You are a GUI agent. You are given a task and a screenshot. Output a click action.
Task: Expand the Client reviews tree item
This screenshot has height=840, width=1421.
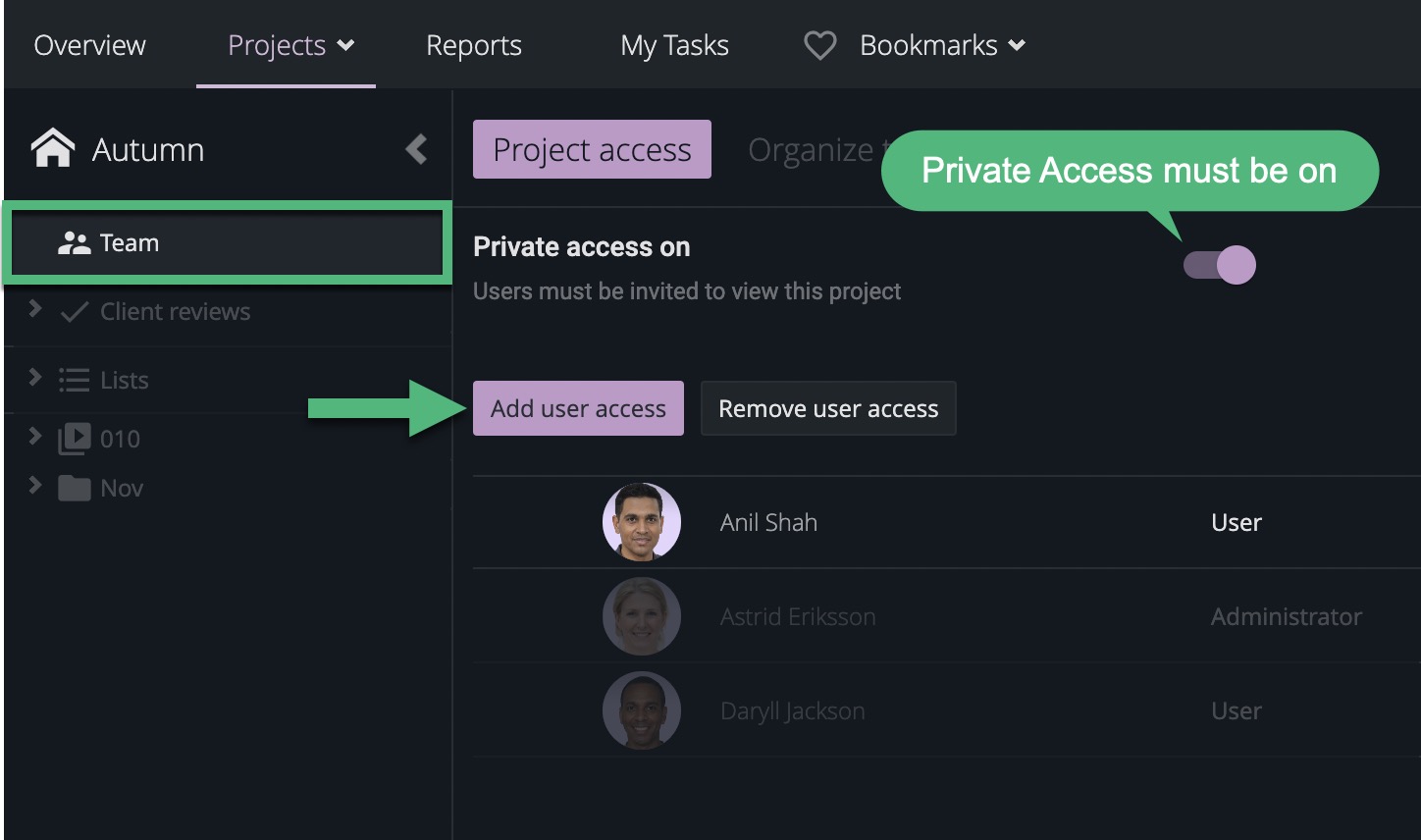pos(35,311)
